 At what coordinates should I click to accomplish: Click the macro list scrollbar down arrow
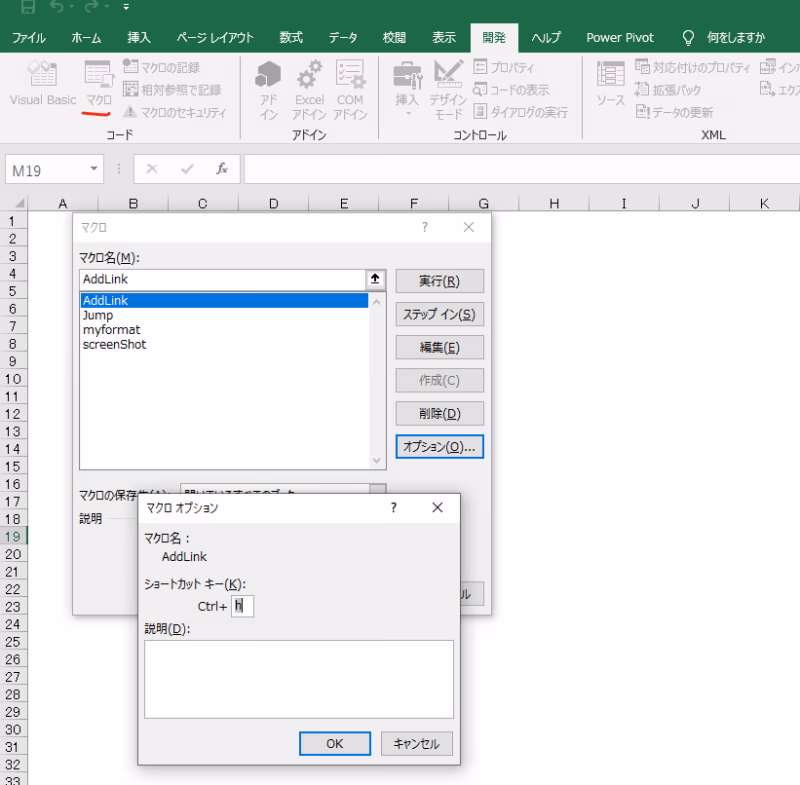[x=377, y=461]
